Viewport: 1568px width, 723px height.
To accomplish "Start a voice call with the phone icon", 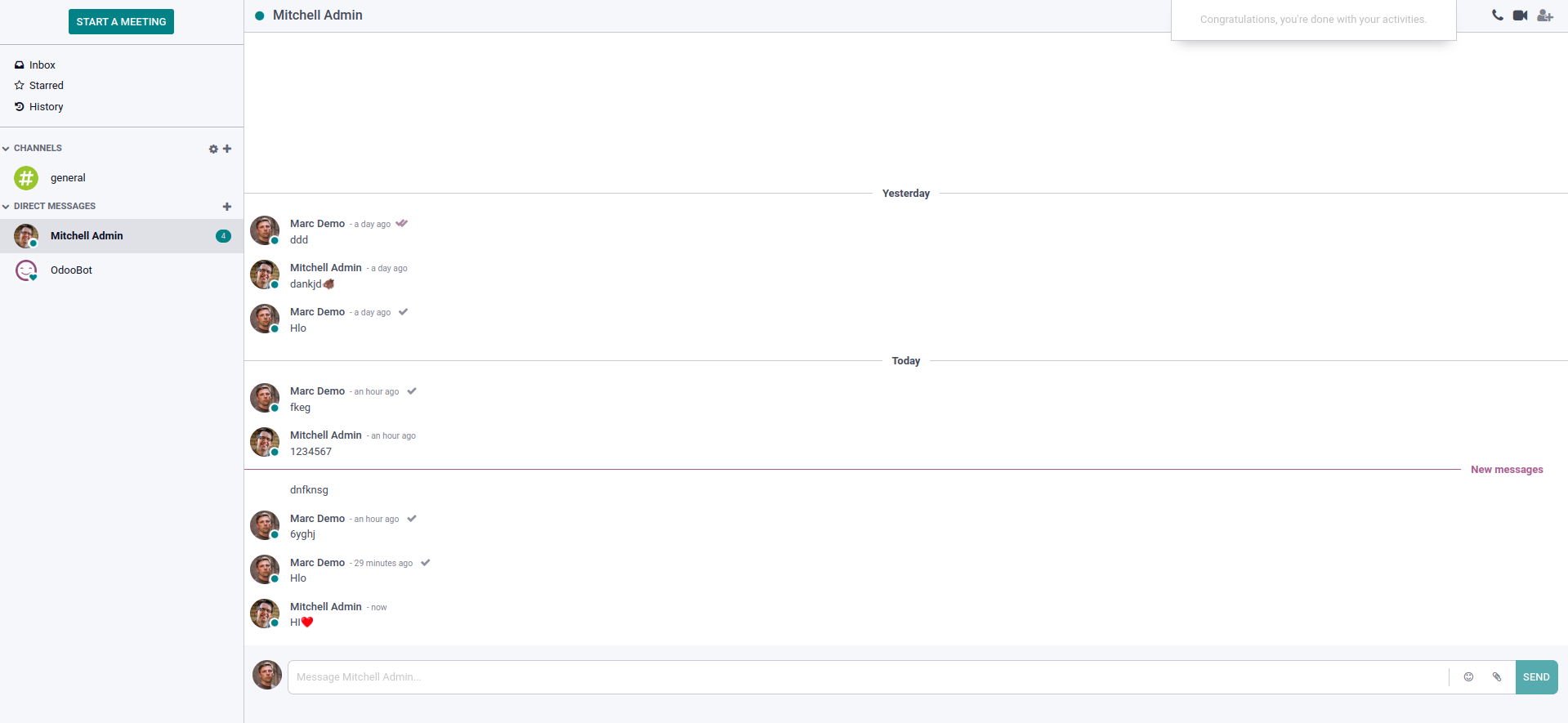I will pyautogui.click(x=1497, y=16).
